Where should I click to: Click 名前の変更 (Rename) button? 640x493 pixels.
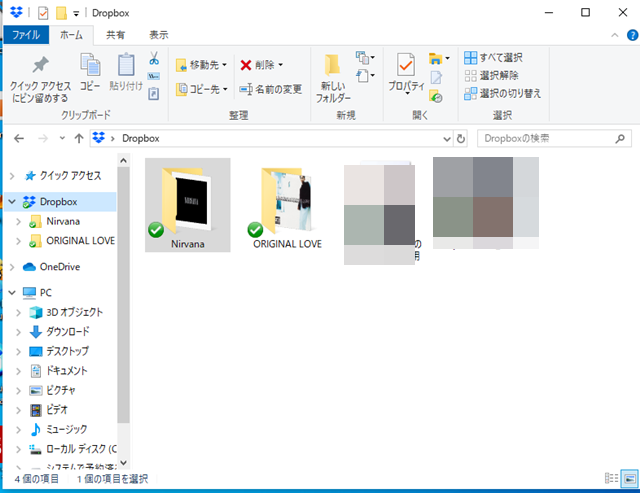271,89
